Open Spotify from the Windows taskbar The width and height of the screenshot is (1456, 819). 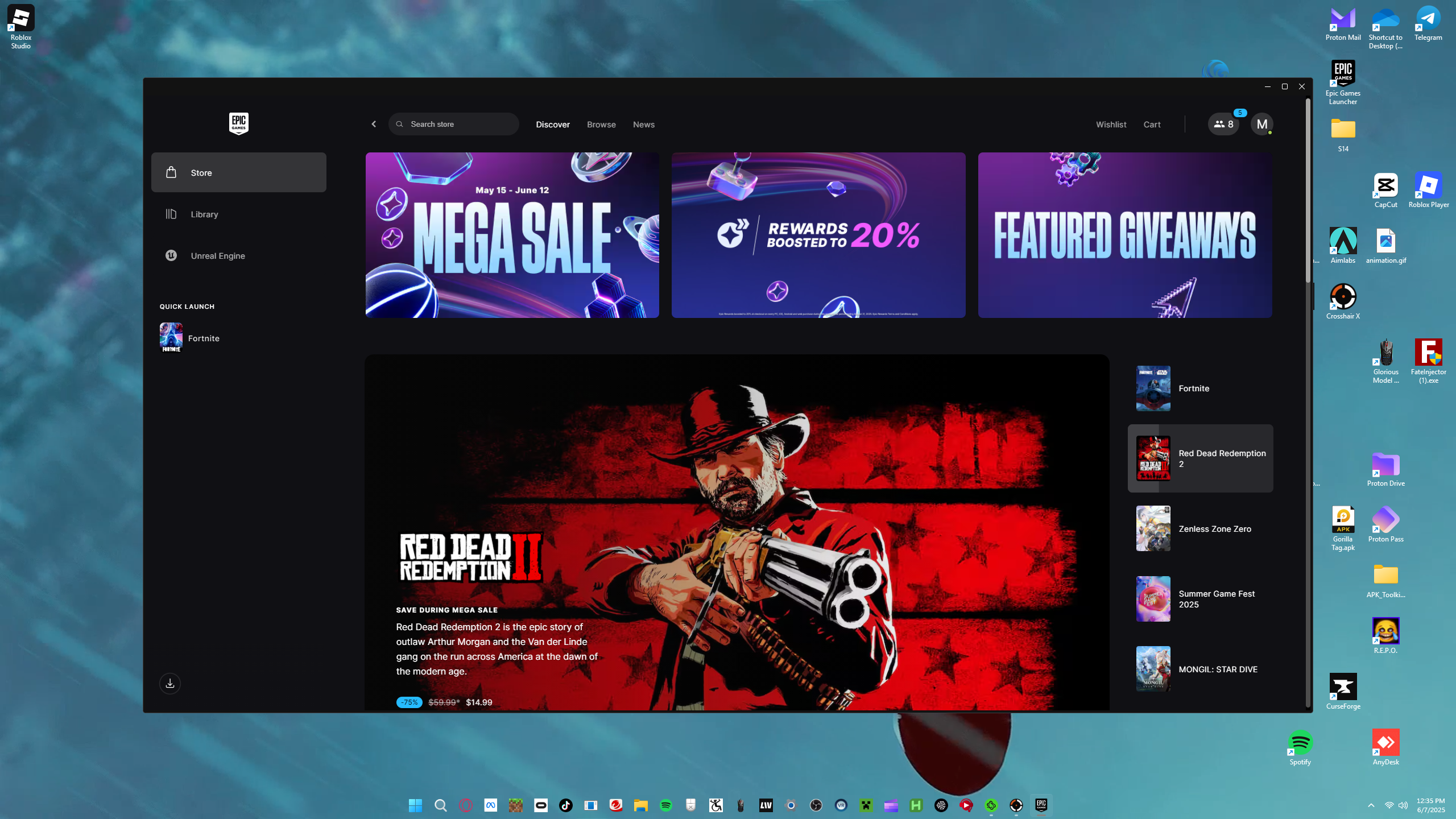(665, 805)
